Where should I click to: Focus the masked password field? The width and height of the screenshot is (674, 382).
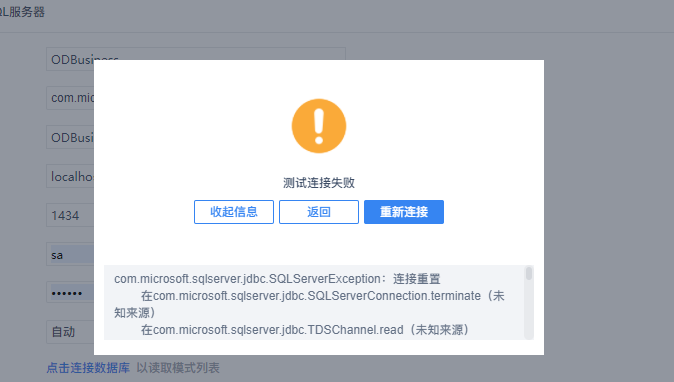[70, 293]
